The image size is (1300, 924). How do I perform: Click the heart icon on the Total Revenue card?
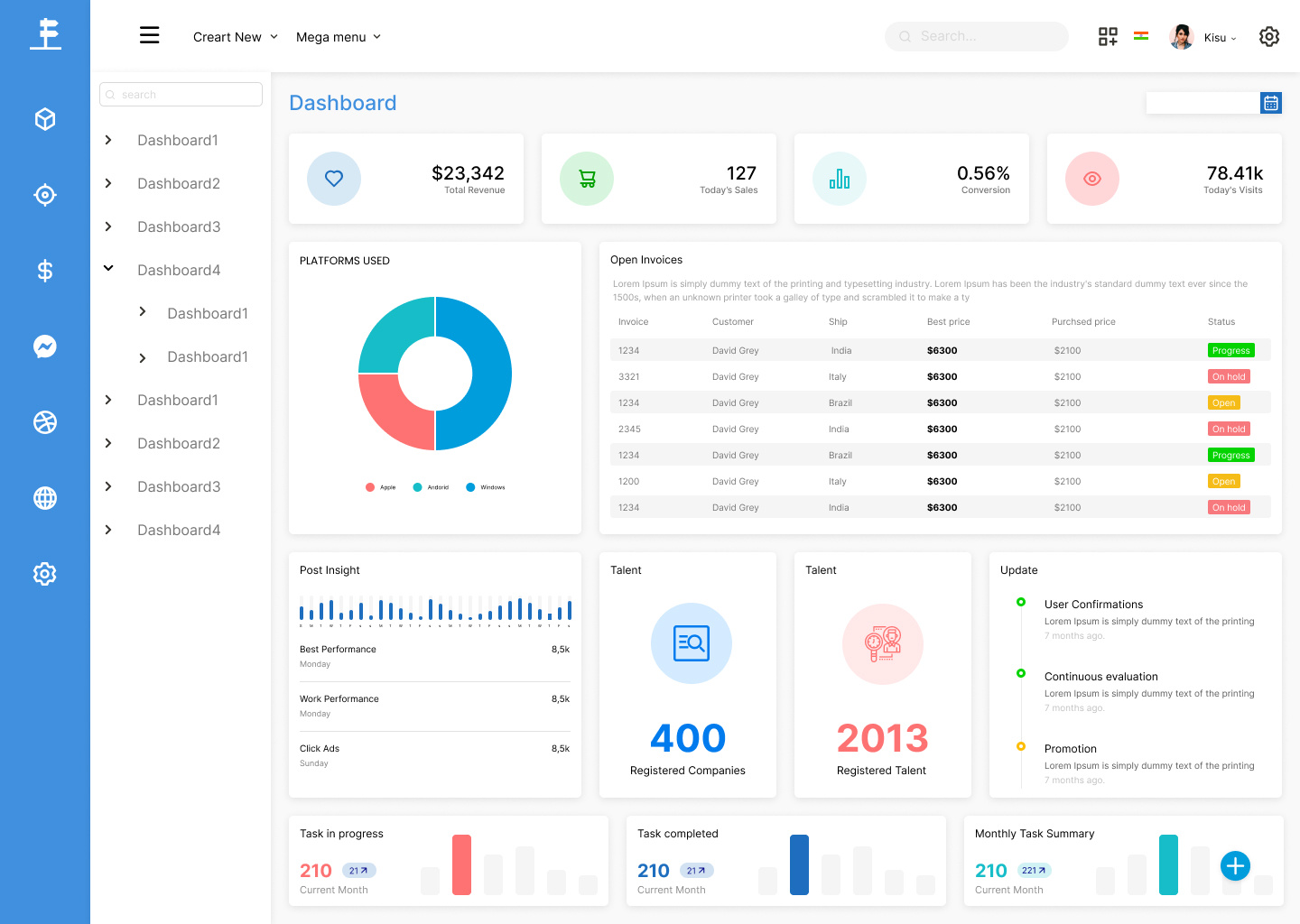[334, 179]
